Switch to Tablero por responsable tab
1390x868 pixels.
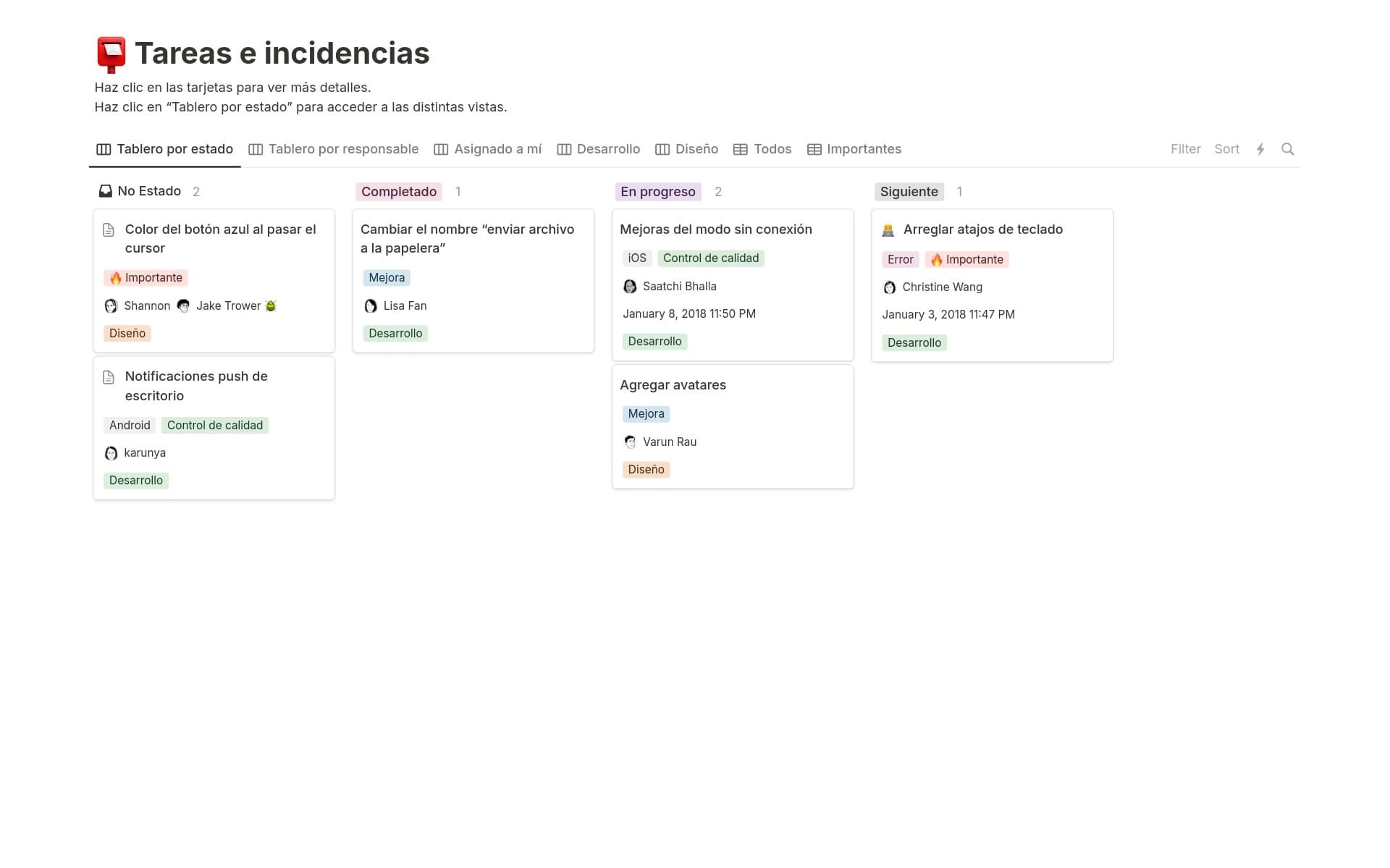click(334, 149)
